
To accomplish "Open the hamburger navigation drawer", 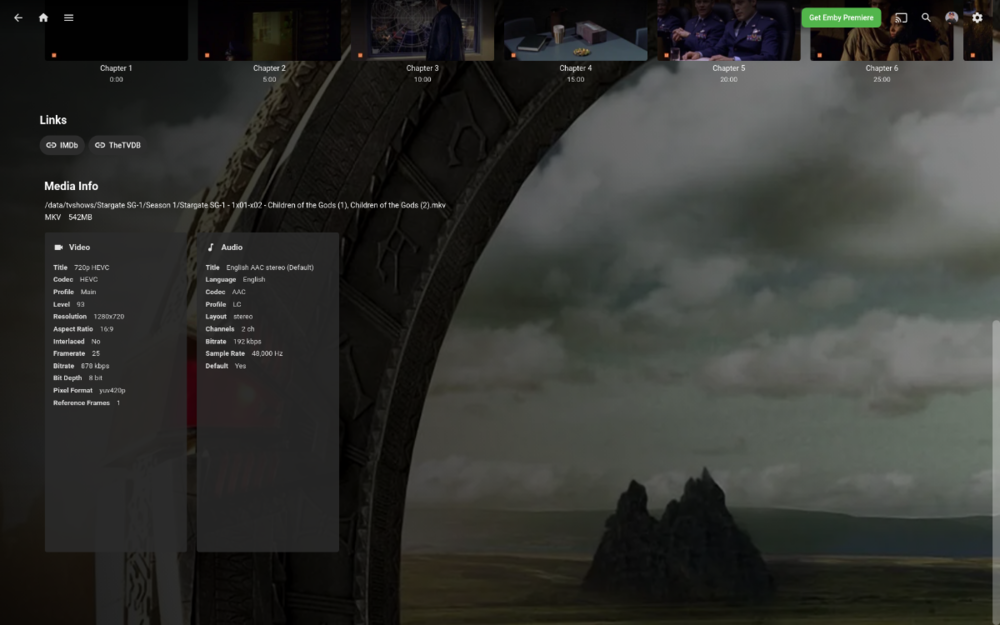I will pos(68,17).
